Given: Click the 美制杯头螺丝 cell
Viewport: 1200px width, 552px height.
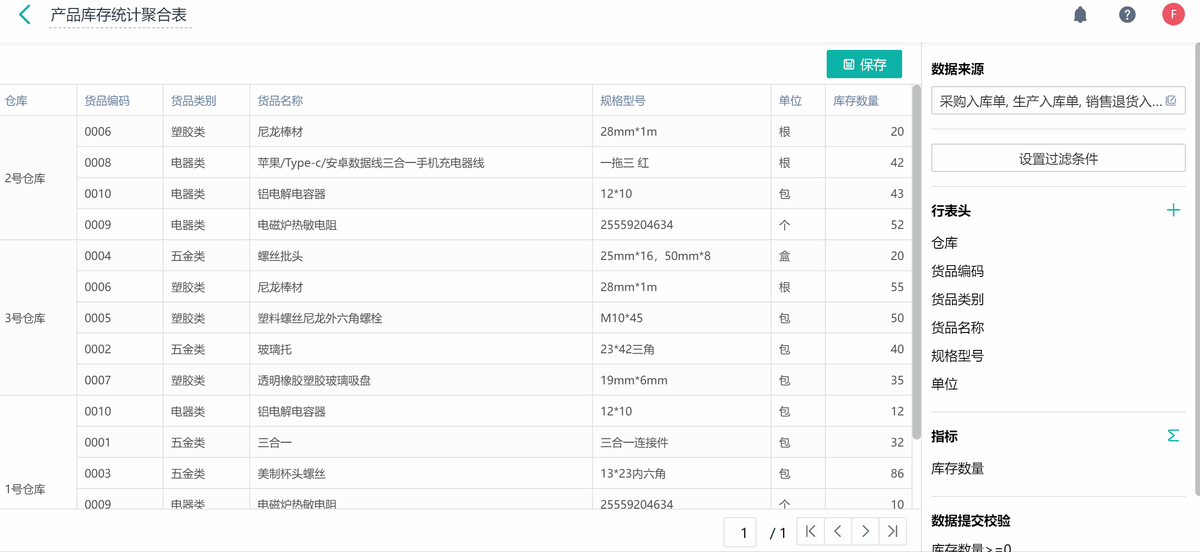Looking at the screenshot, I should tap(421, 473).
